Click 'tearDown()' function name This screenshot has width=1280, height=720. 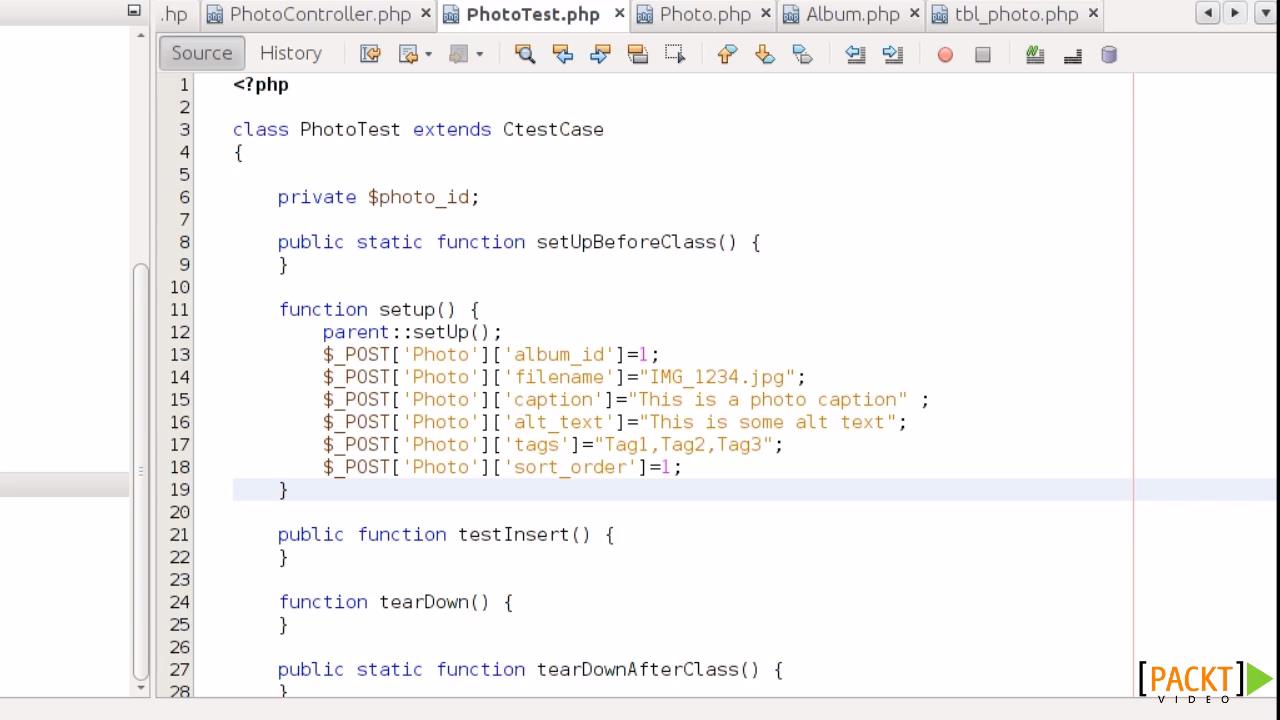(x=434, y=602)
